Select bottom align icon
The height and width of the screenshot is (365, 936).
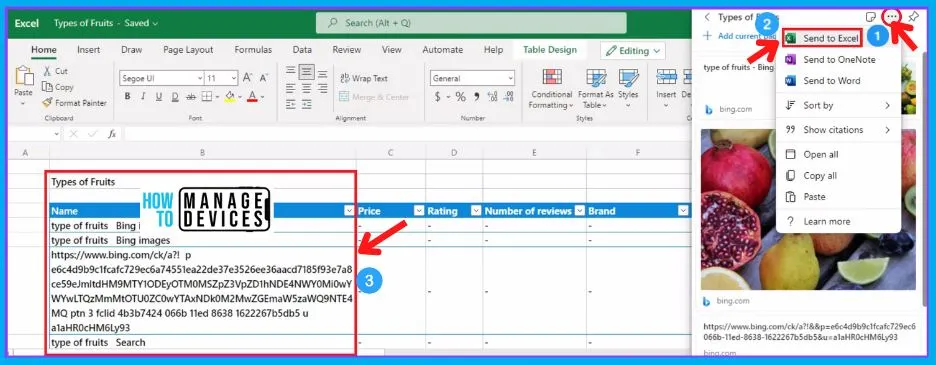tap(322, 73)
